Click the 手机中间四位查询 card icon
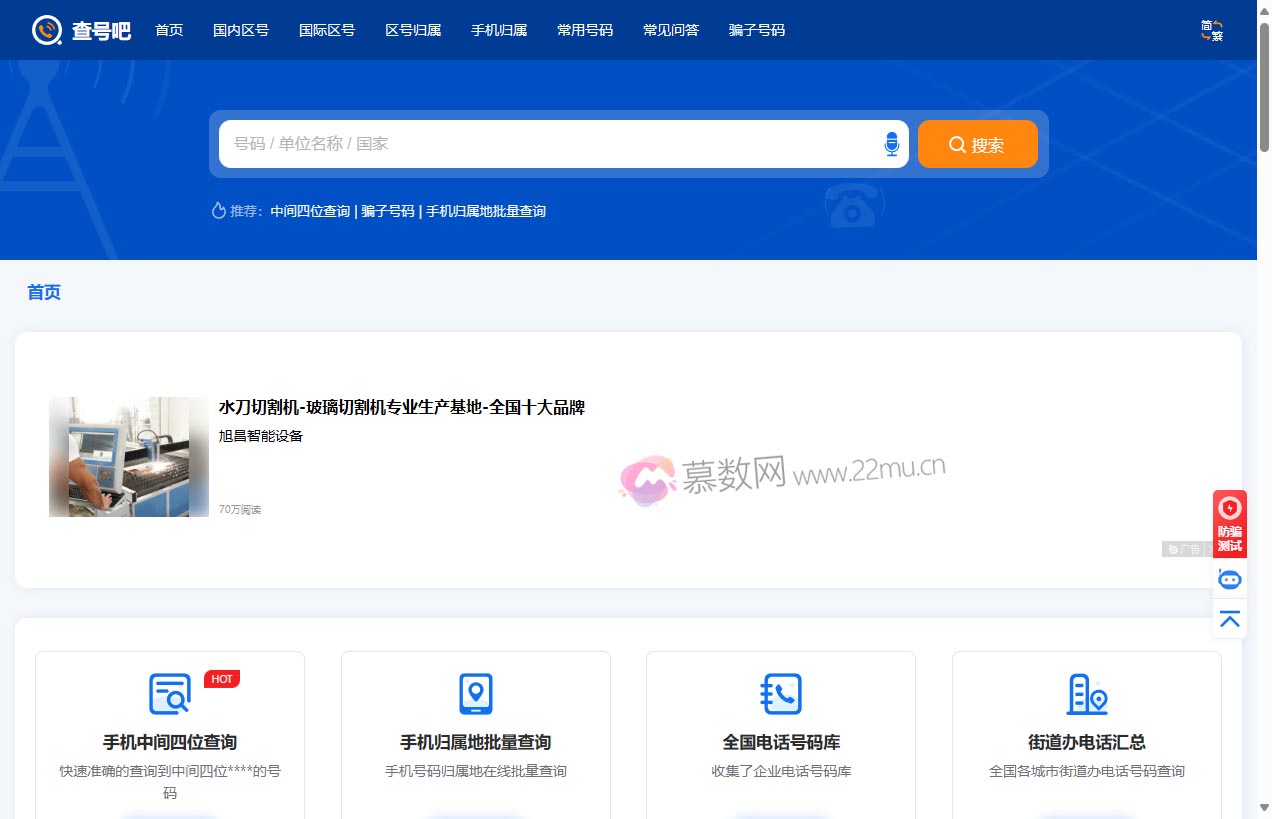The width and height of the screenshot is (1272, 819). 169,693
